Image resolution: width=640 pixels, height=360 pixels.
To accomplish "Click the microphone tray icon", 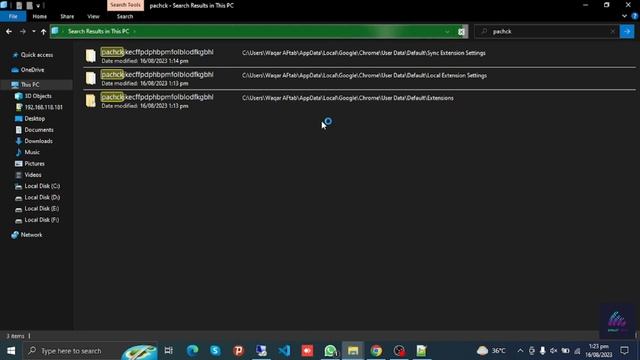I will [x=542, y=351].
